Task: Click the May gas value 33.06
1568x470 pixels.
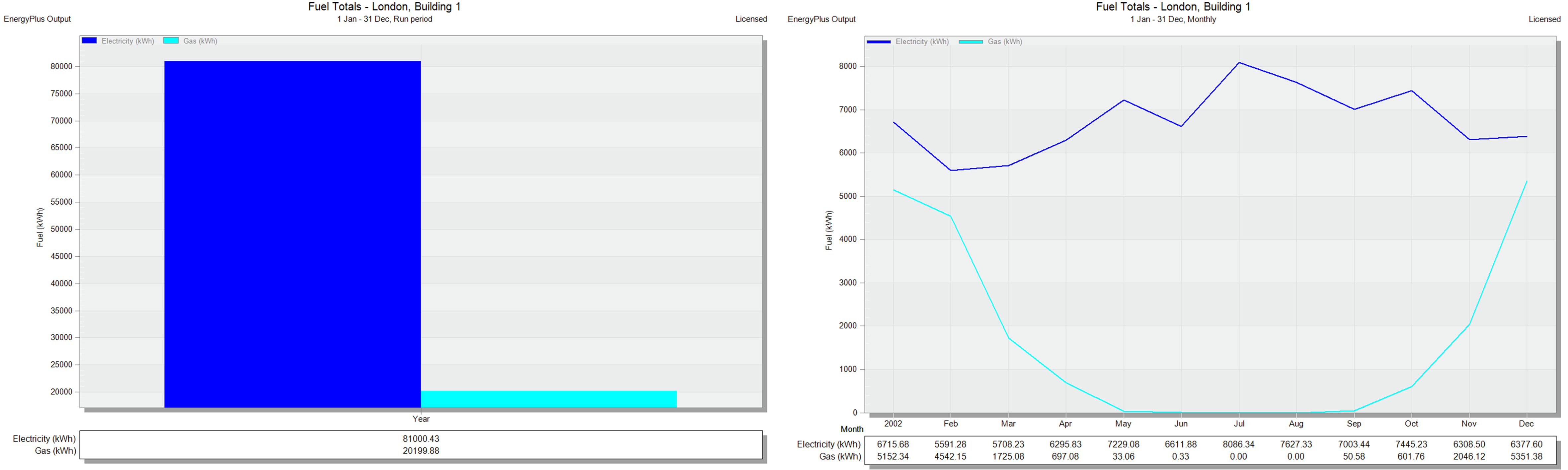Action: [x=1123, y=457]
